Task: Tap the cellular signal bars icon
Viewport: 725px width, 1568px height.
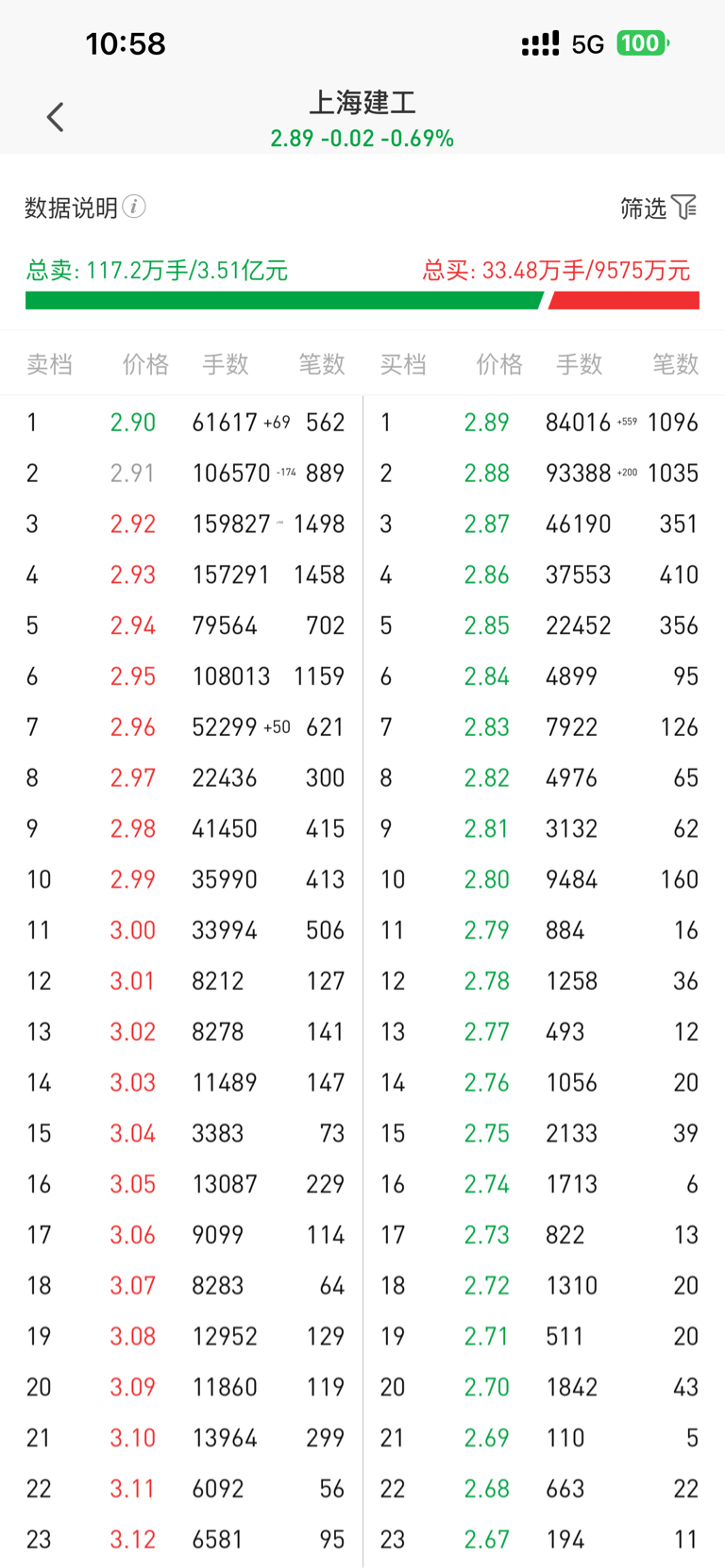Action: click(540, 44)
